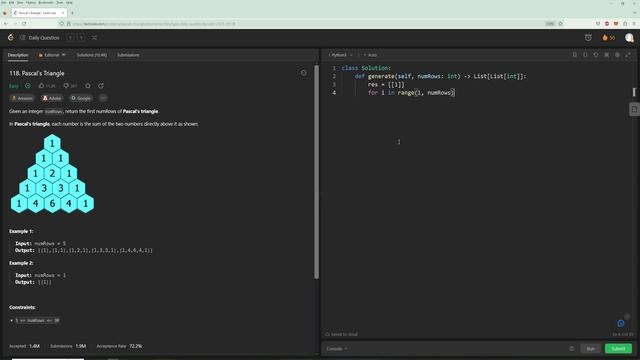Click the Saved to cloud status
Image resolution: width=640 pixels, height=360 pixels.
[x=342, y=334]
